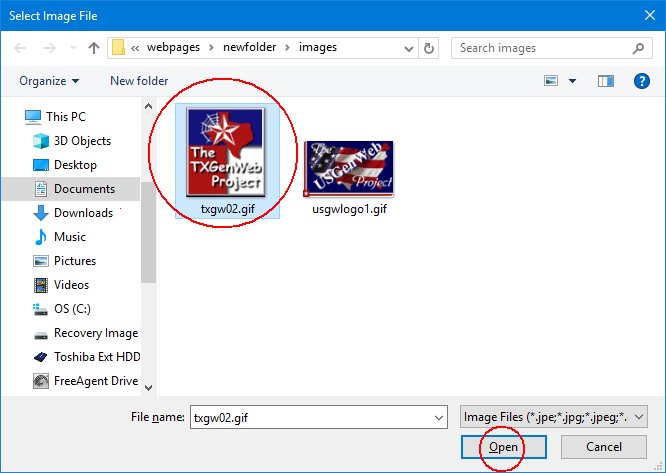The width and height of the screenshot is (666, 473).
Task: Refresh the images folder view
Action: (x=429, y=48)
